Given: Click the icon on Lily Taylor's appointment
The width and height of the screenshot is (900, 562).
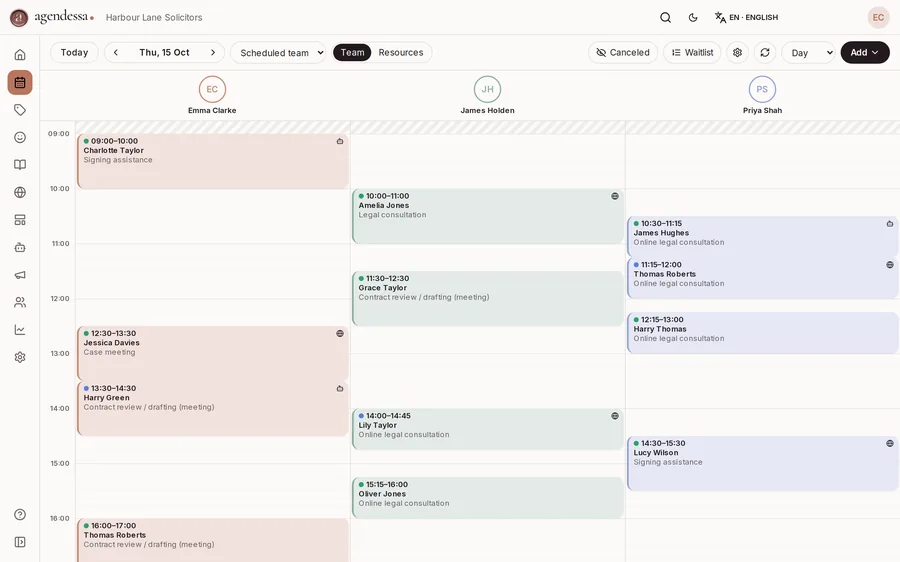Looking at the screenshot, I should 615,416.
